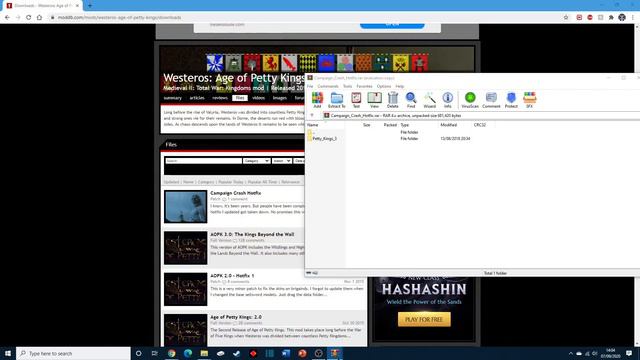640x360 pixels.
Task: Click WinRAR's Test archive icon
Action: coord(356,100)
